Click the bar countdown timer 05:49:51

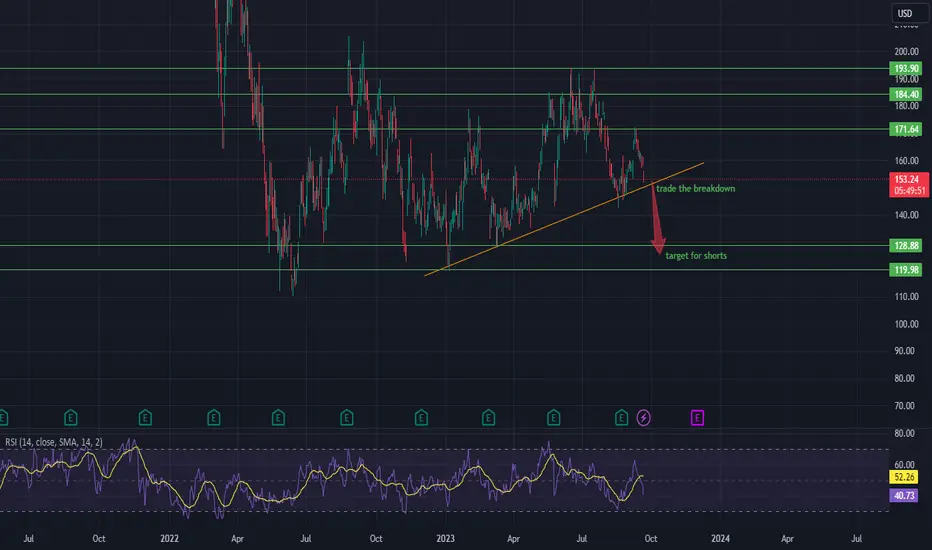[908, 191]
